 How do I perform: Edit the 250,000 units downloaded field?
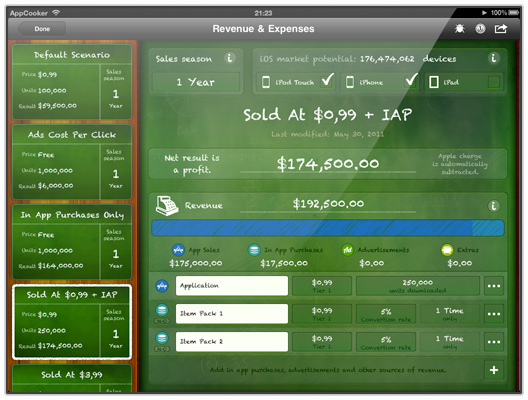(x=418, y=286)
